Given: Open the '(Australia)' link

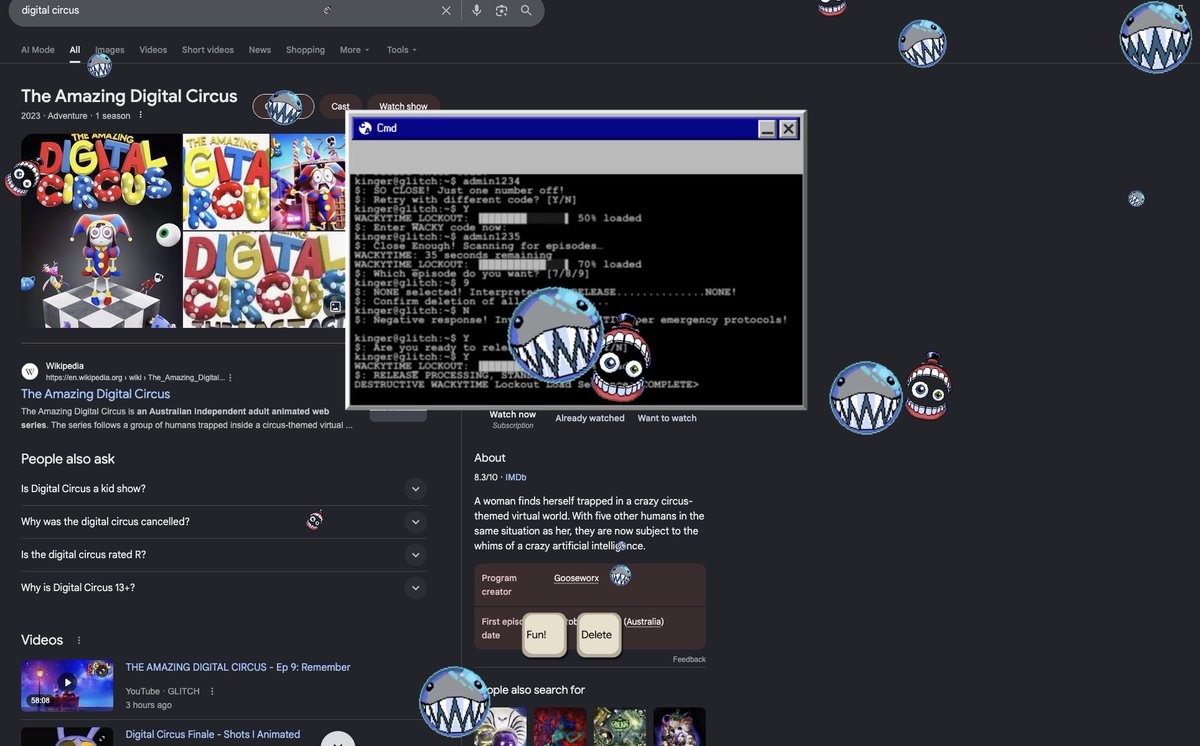Looking at the screenshot, I should [x=644, y=621].
